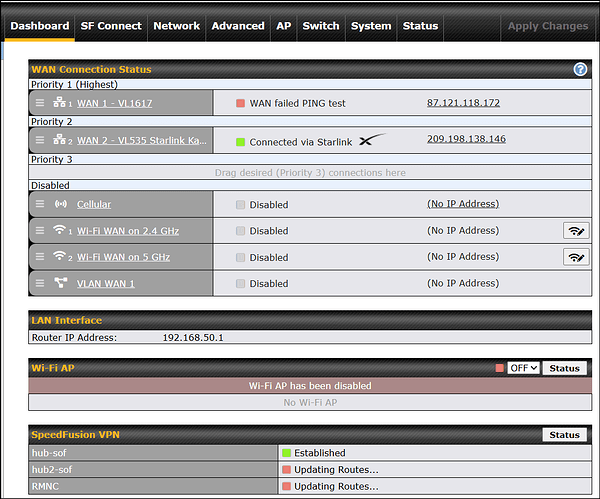Click the cellular signal icon
The height and width of the screenshot is (499, 600).
click(60, 204)
